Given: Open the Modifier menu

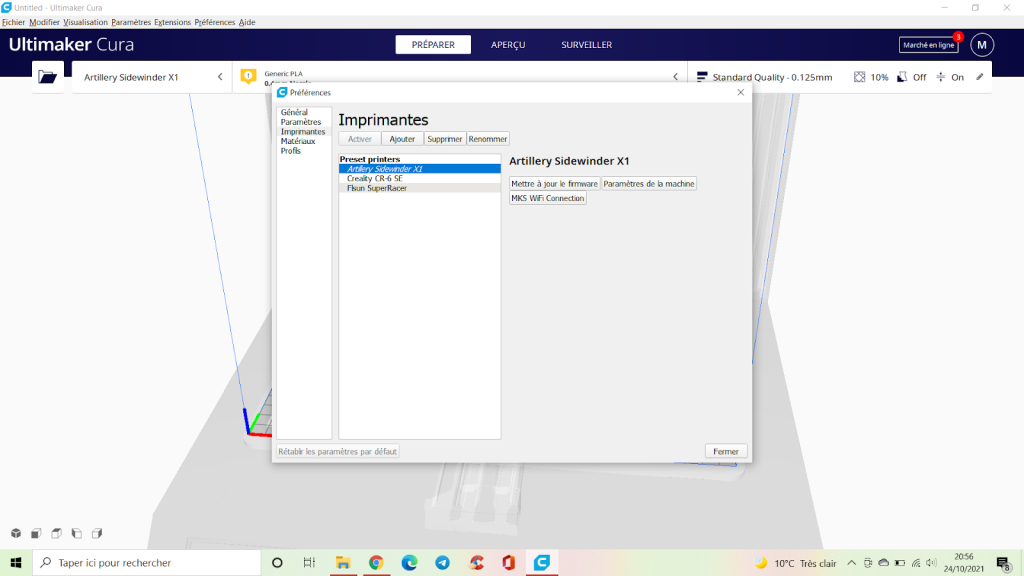Looking at the screenshot, I should 44,22.
